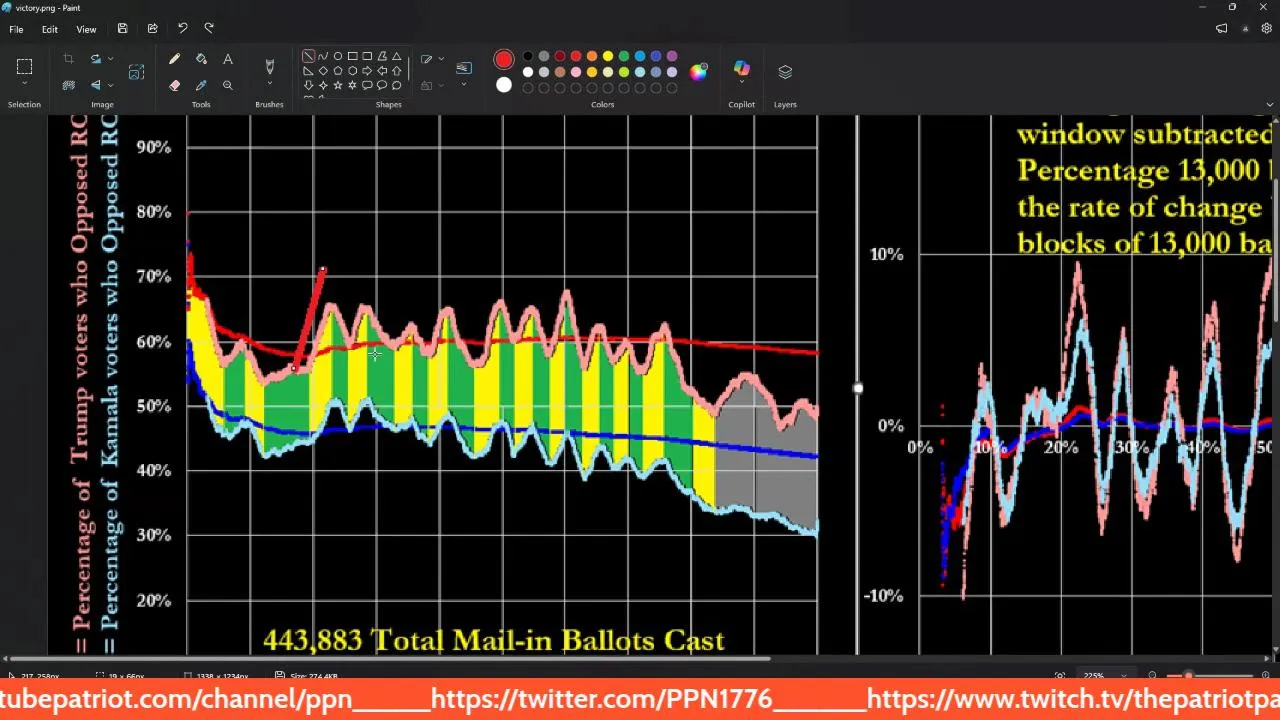Click the feedback icon near Settings

pos(1221,29)
